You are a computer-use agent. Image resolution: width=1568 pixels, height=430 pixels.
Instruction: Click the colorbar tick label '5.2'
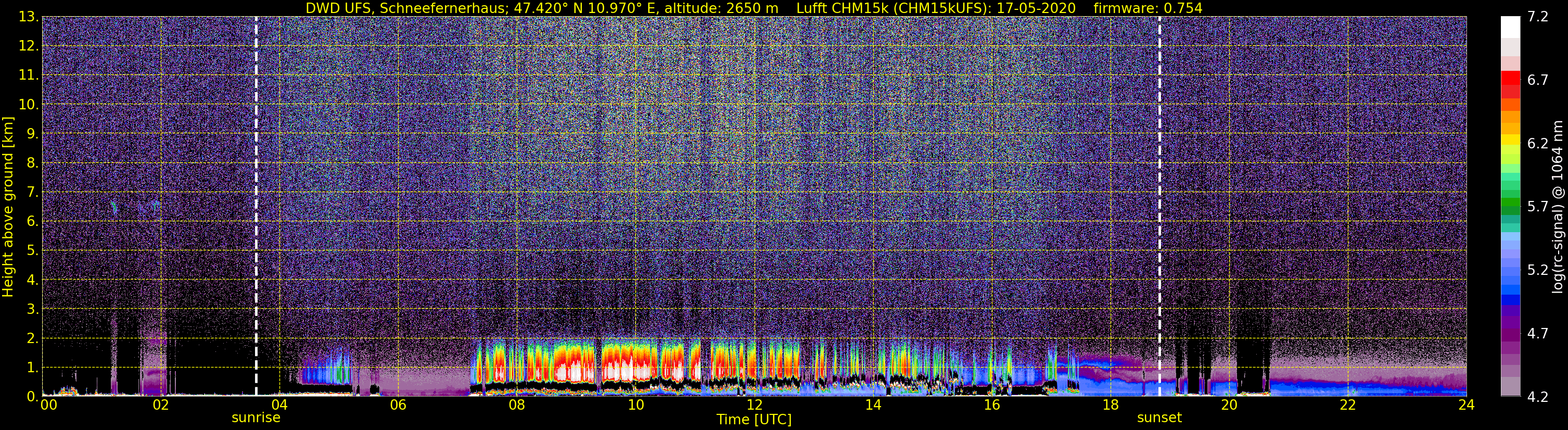click(1538, 270)
